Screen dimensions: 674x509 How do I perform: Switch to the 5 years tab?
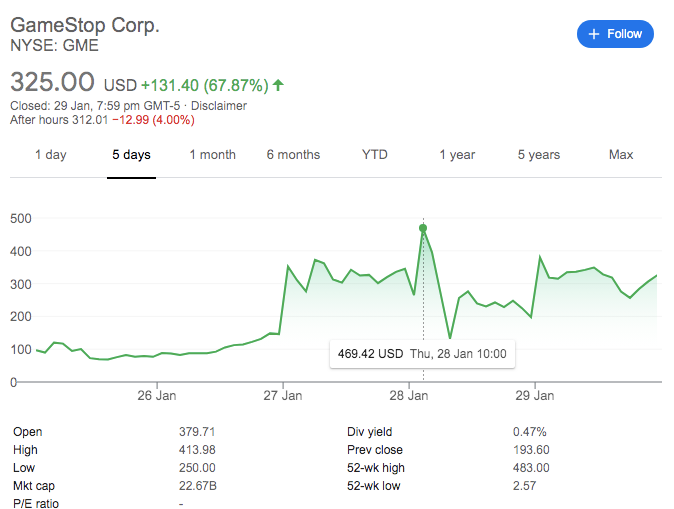(x=539, y=155)
